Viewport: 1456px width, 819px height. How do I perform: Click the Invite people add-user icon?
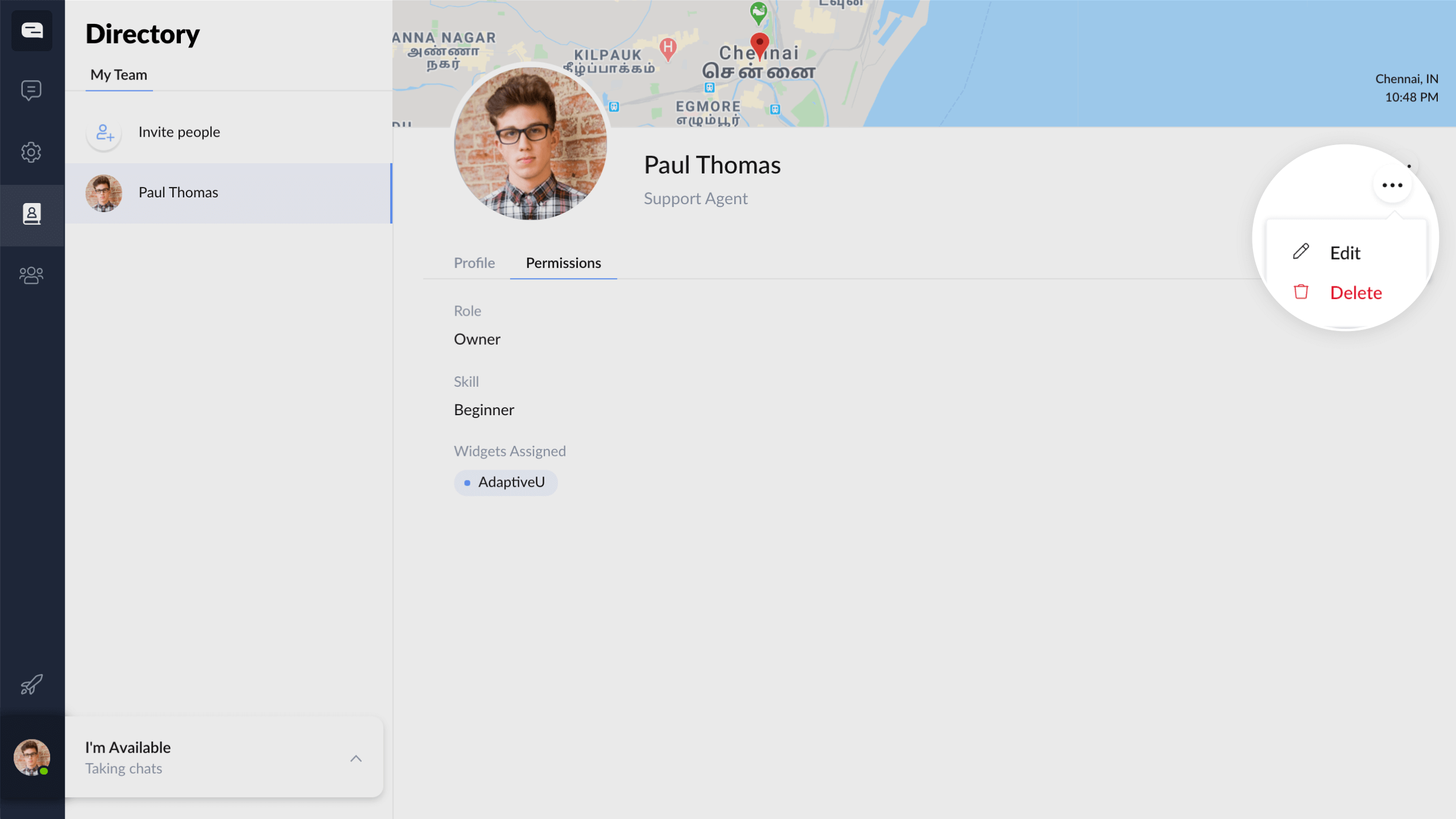(x=104, y=133)
